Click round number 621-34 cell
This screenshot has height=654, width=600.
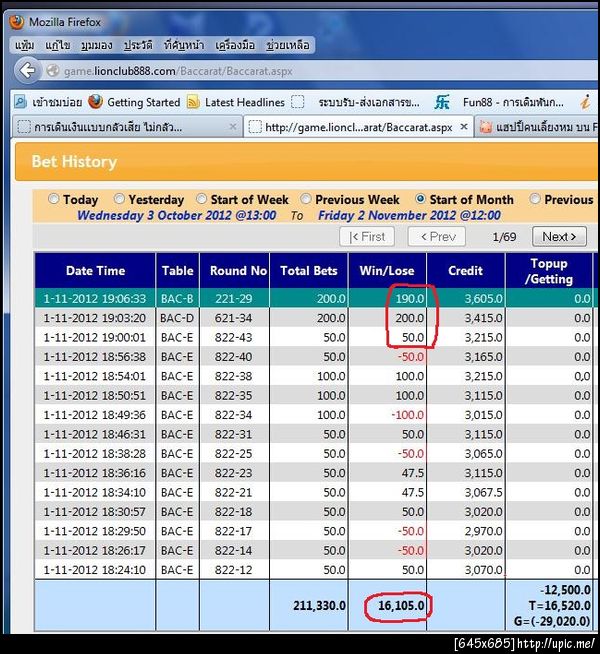point(233,318)
